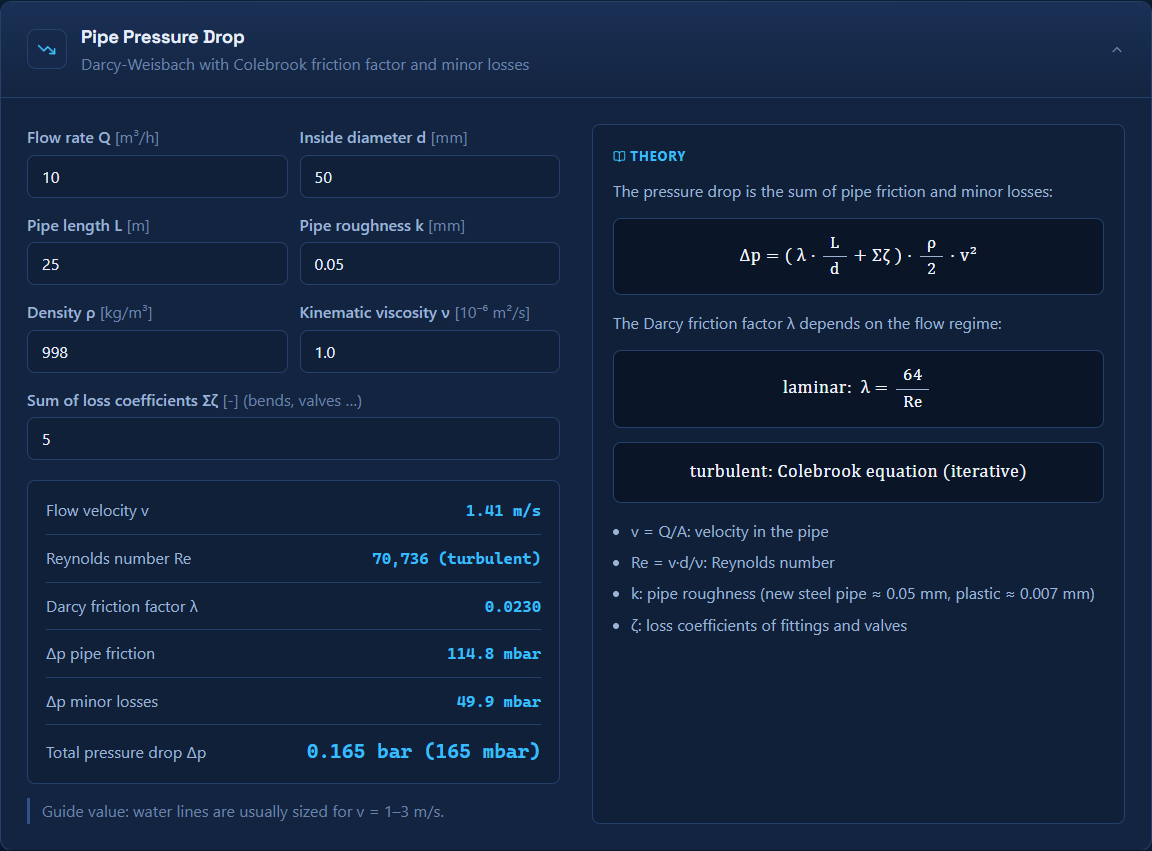Screen dimensions: 1152x851
Task: Click the Pipe roughness k label
Action: (x=382, y=226)
